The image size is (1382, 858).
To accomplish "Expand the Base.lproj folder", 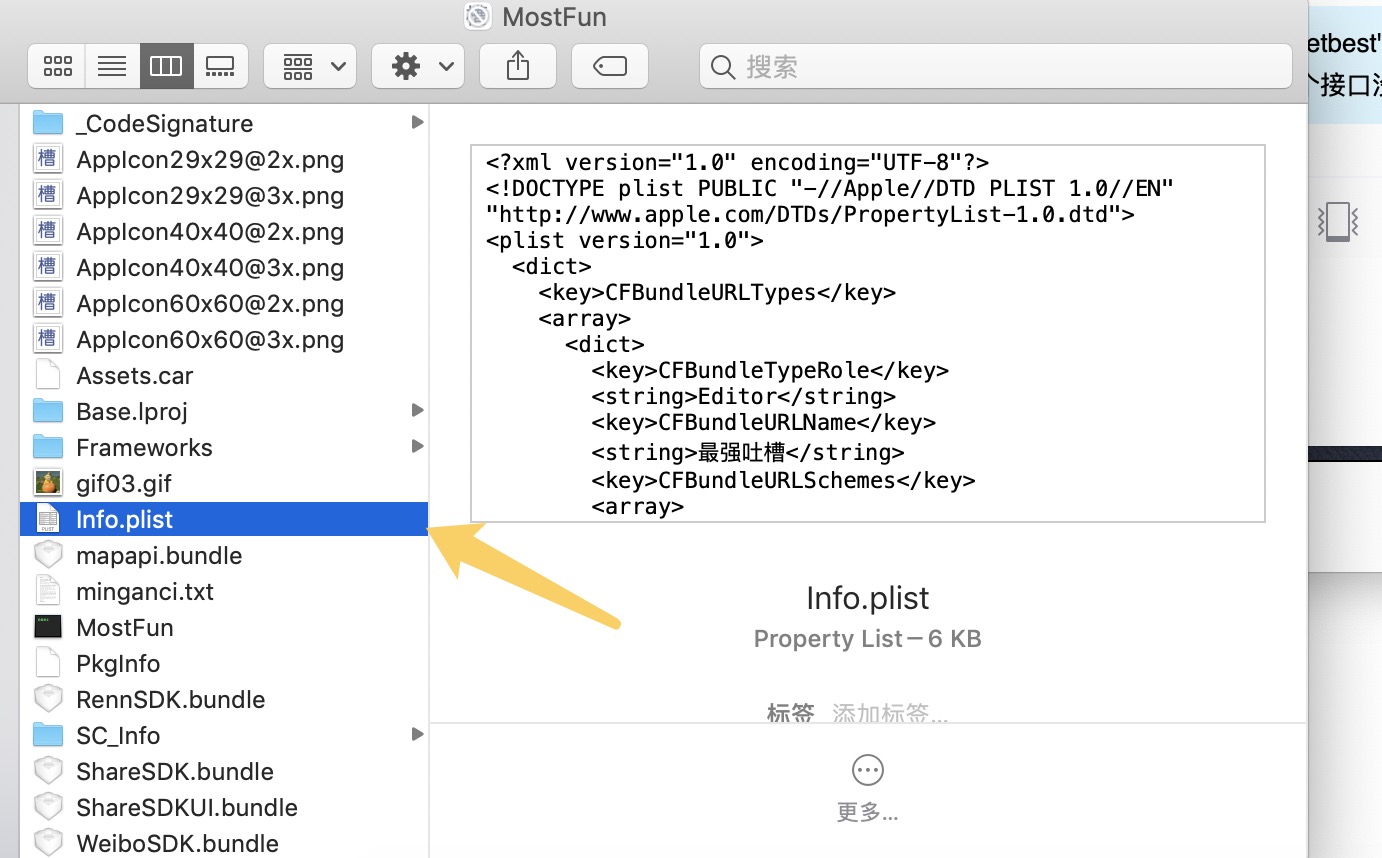I will [x=417, y=411].
